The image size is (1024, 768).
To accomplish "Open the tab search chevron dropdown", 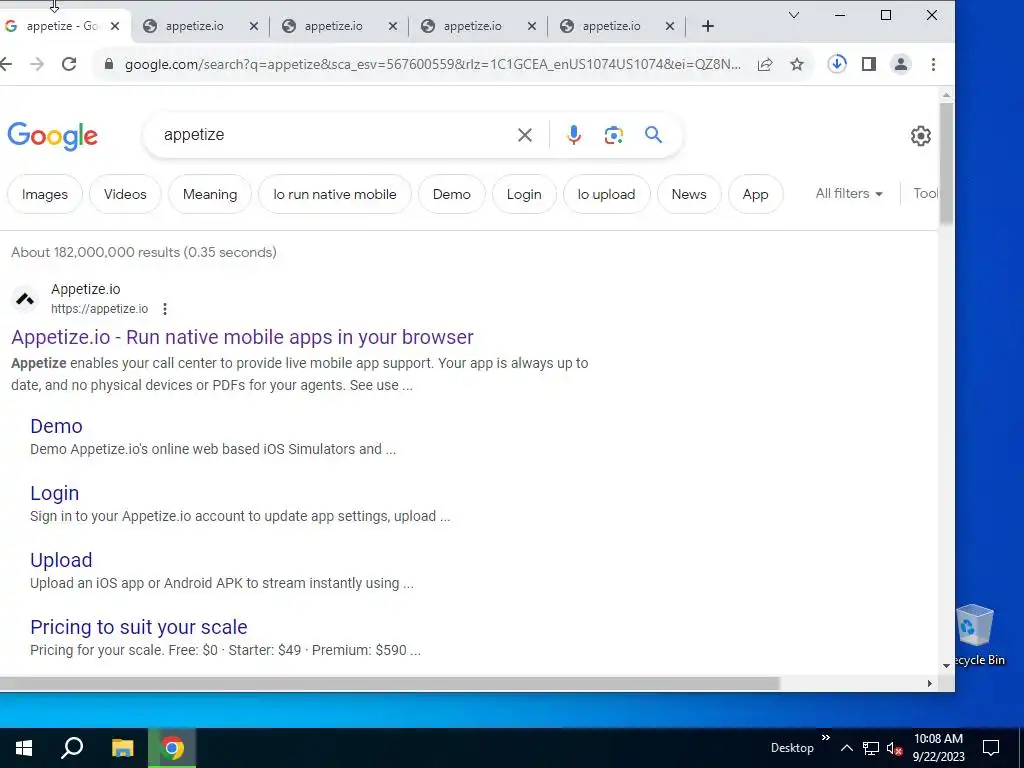I will [794, 15].
